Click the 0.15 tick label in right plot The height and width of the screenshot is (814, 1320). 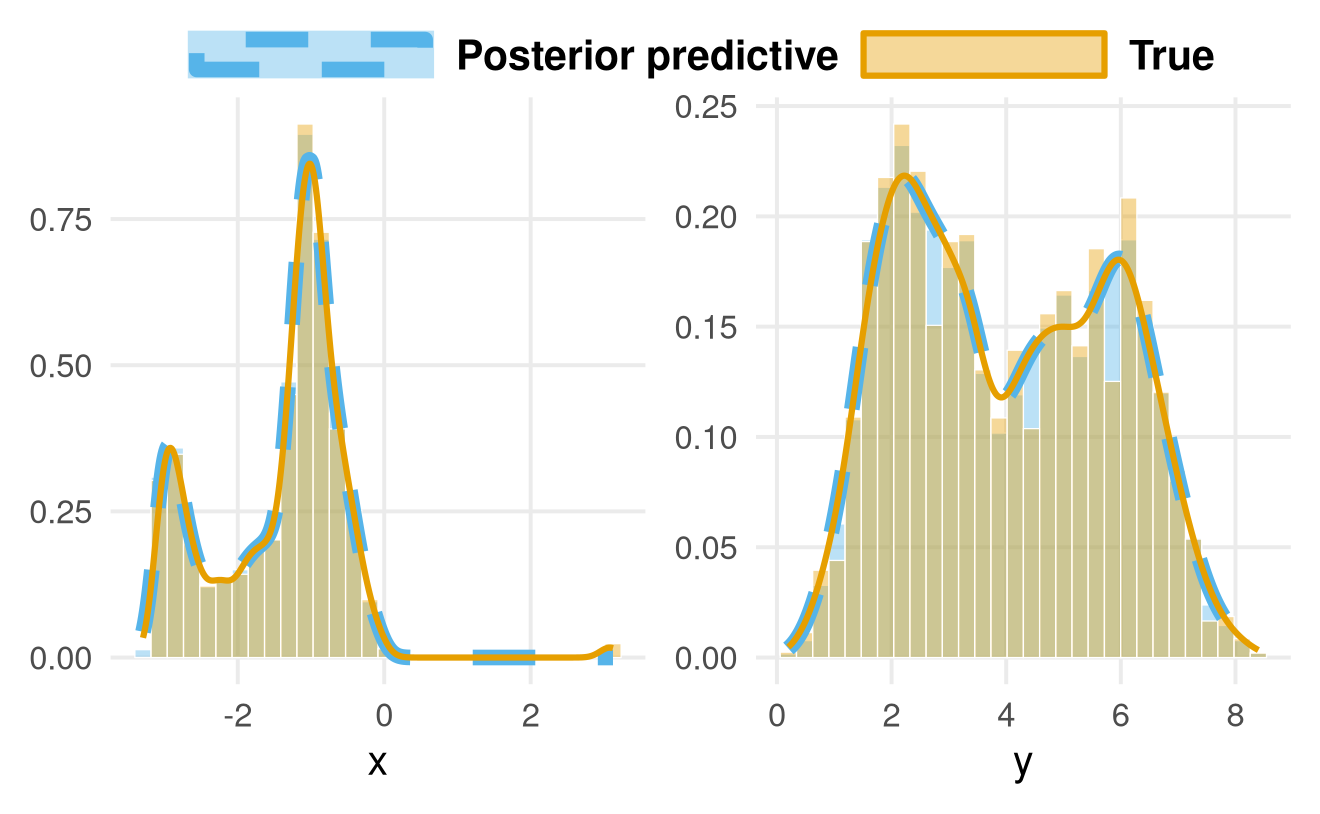point(709,327)
